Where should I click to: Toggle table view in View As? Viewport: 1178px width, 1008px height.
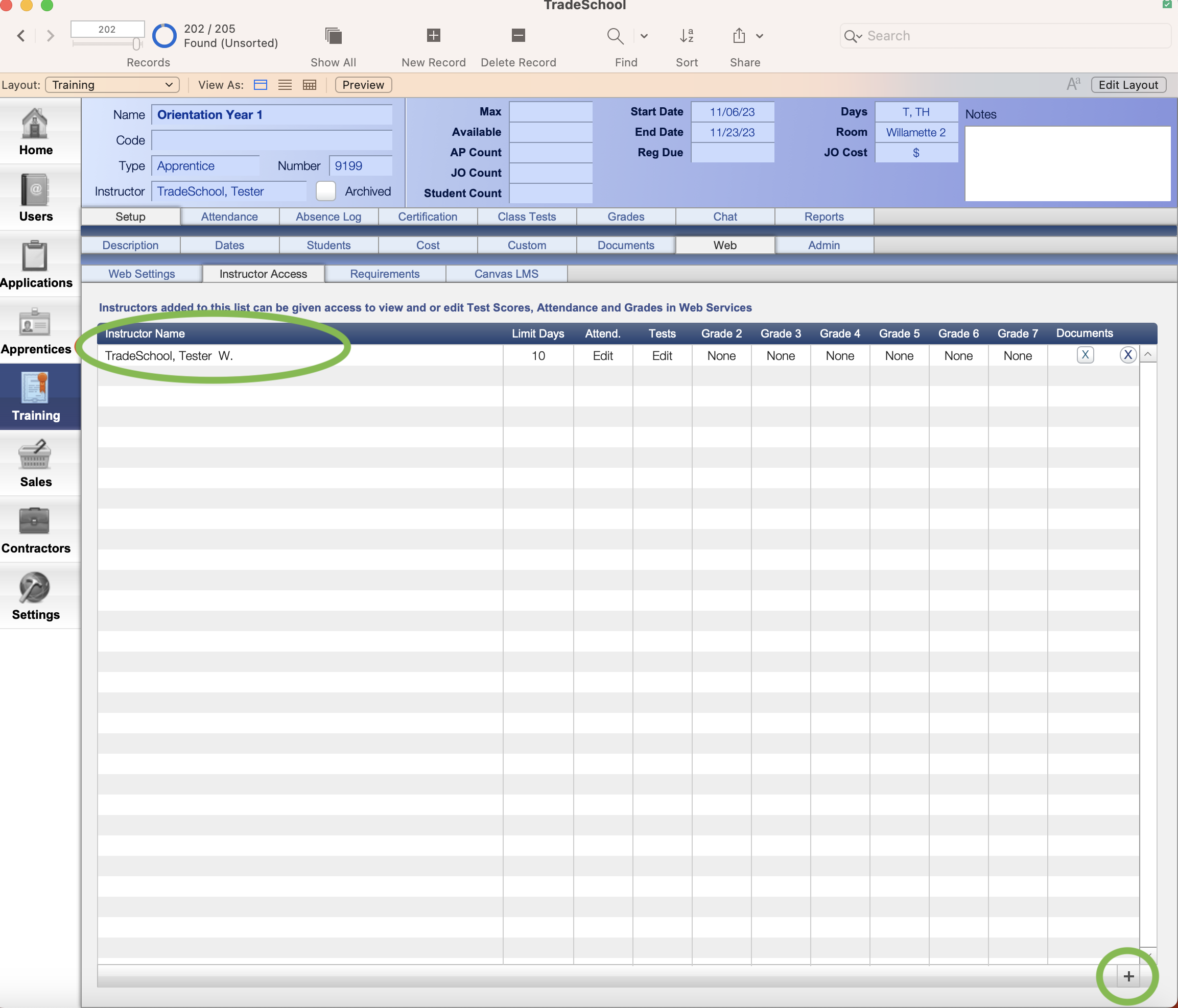(309, 84)
